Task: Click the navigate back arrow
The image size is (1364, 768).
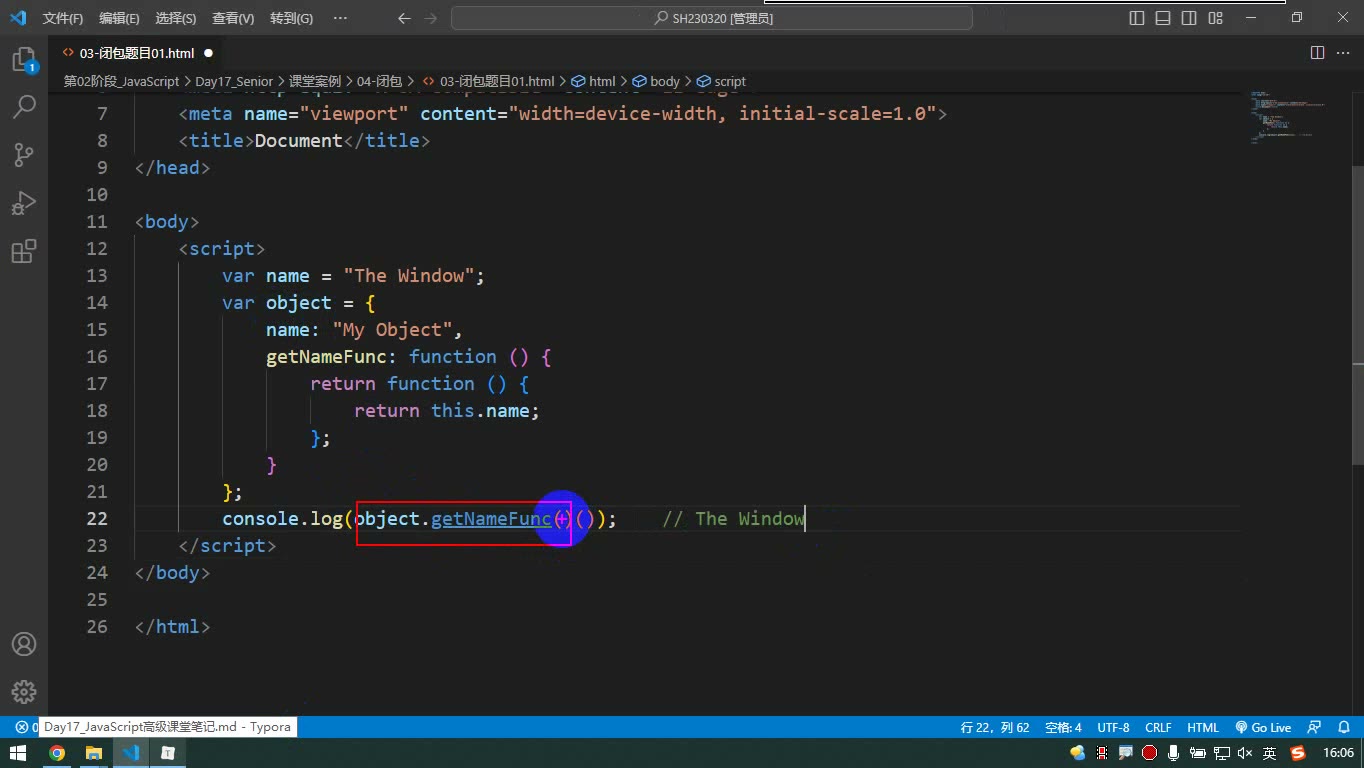Action: 404,18
